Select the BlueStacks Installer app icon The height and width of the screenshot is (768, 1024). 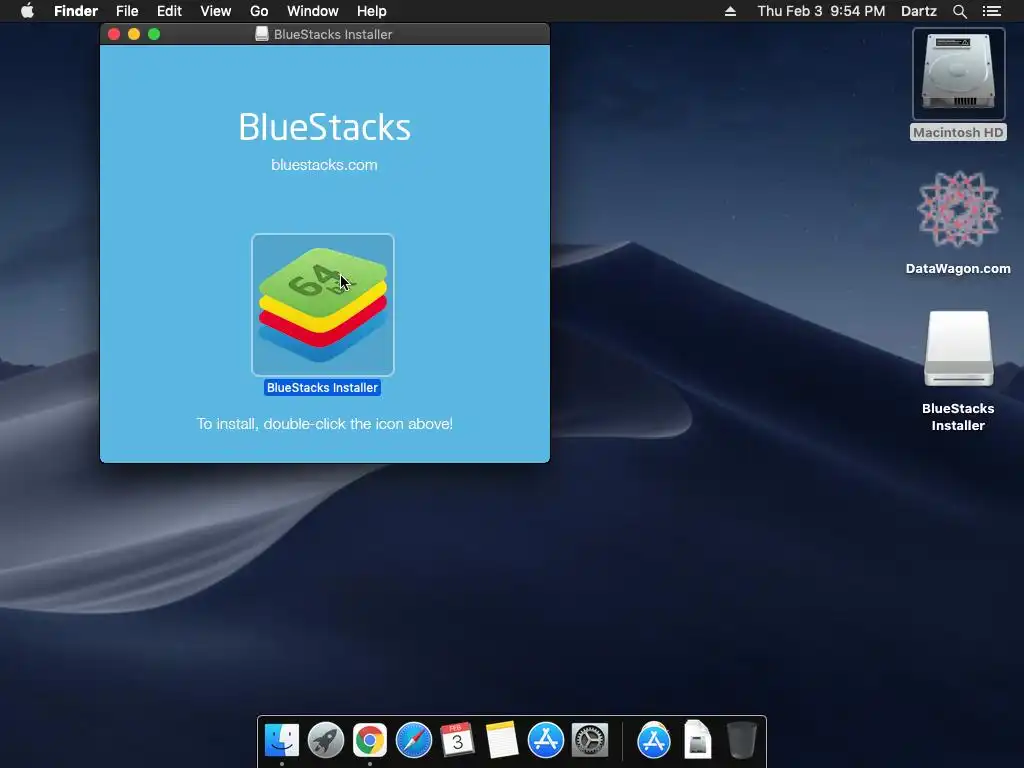(x=323, y=304)
